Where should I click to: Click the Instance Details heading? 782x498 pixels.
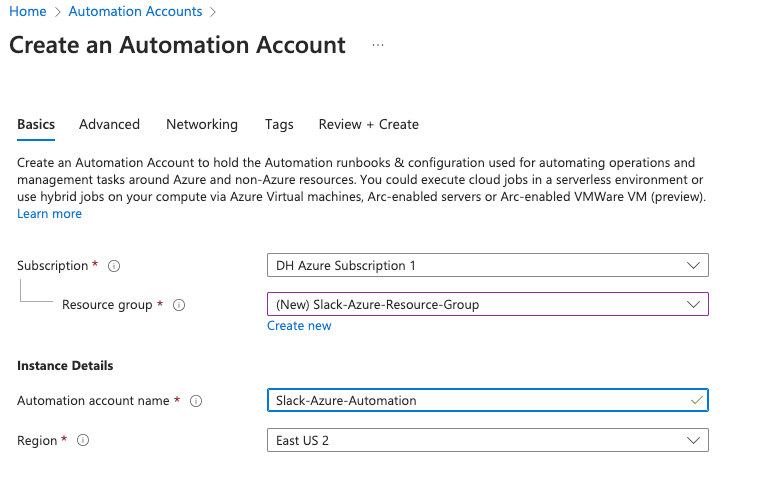point(65,366)
